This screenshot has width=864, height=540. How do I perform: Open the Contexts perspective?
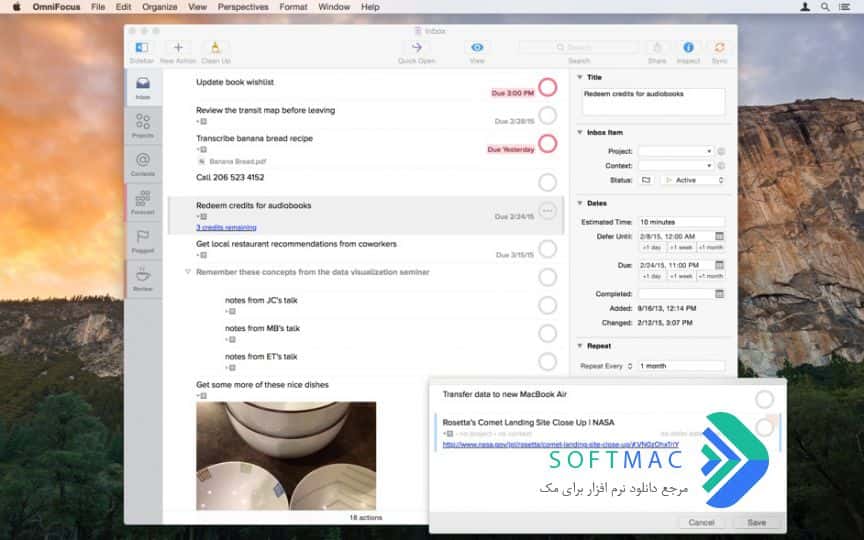143,164
